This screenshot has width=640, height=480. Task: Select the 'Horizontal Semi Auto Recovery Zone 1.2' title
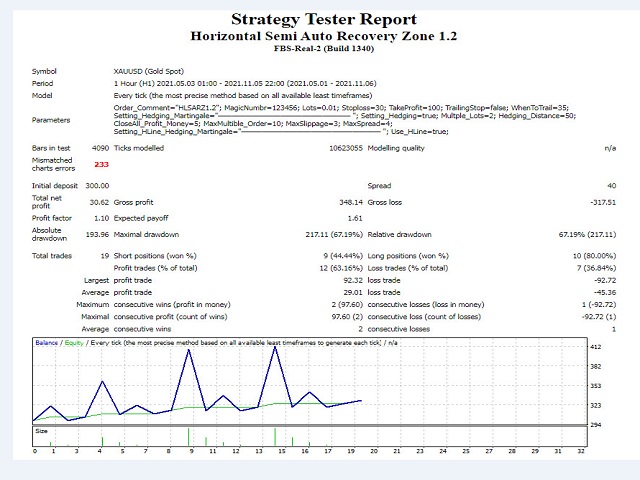click(324, 36)
